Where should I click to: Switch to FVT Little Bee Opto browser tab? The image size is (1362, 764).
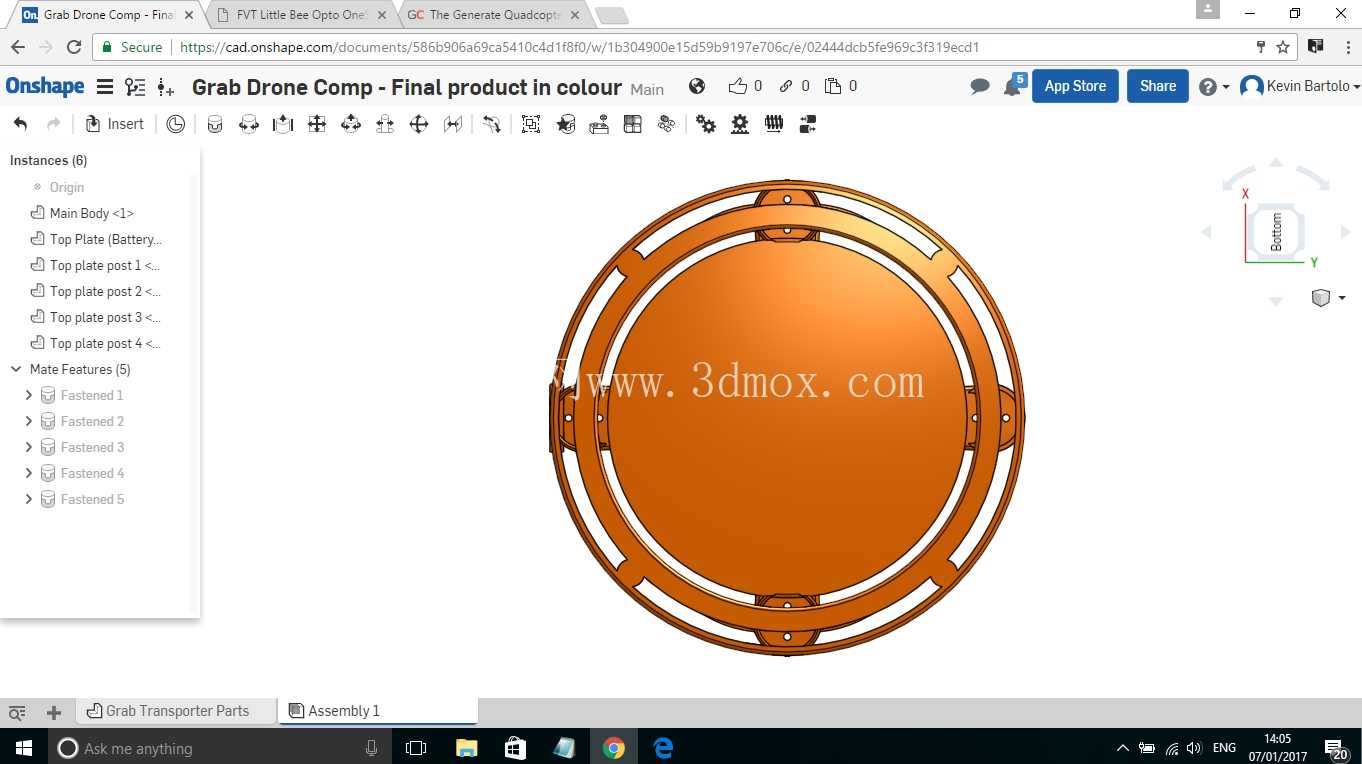pyautogui.click(x=300, y=15)
